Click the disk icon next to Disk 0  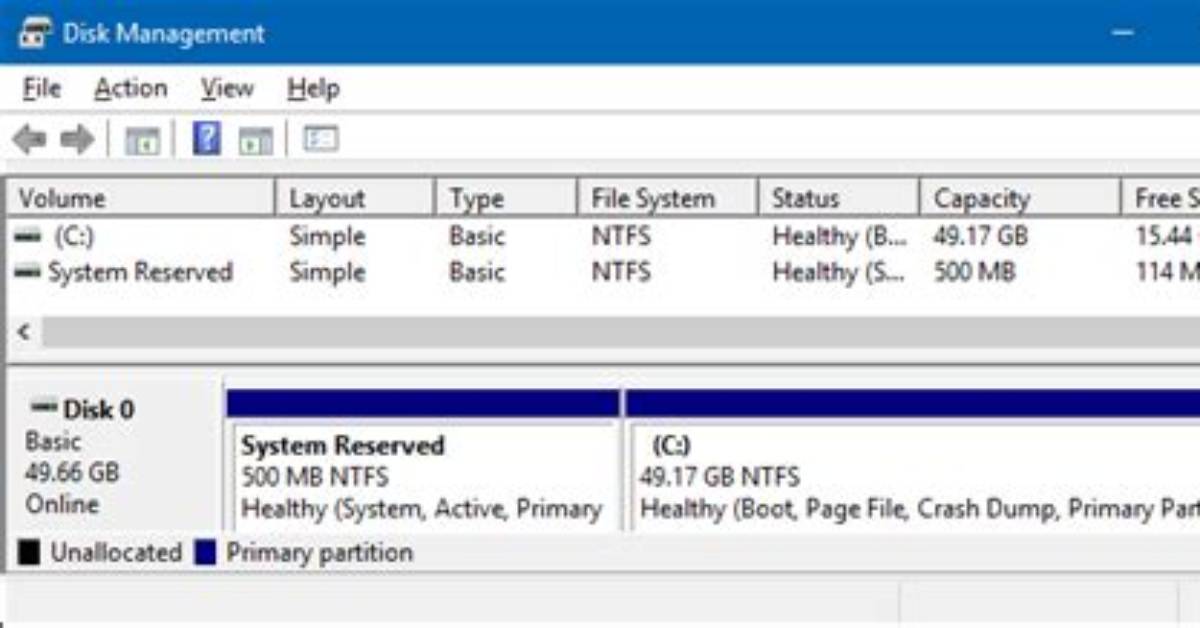coord(44,407)
